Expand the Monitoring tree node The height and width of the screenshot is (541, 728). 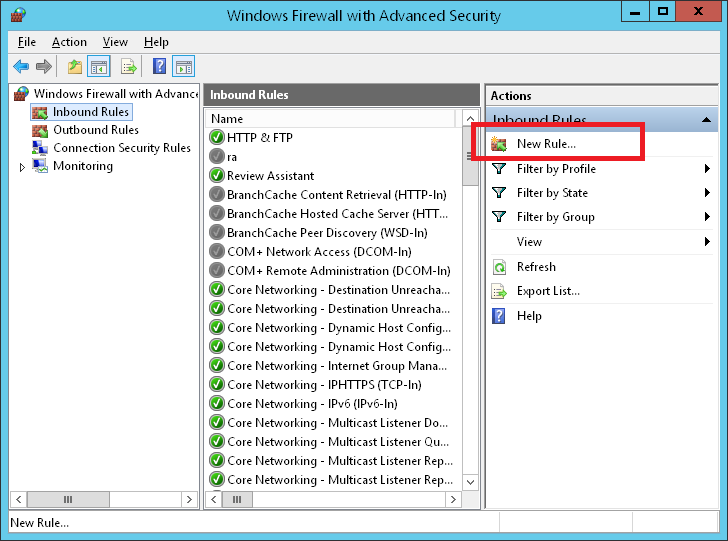click(22, 167)
